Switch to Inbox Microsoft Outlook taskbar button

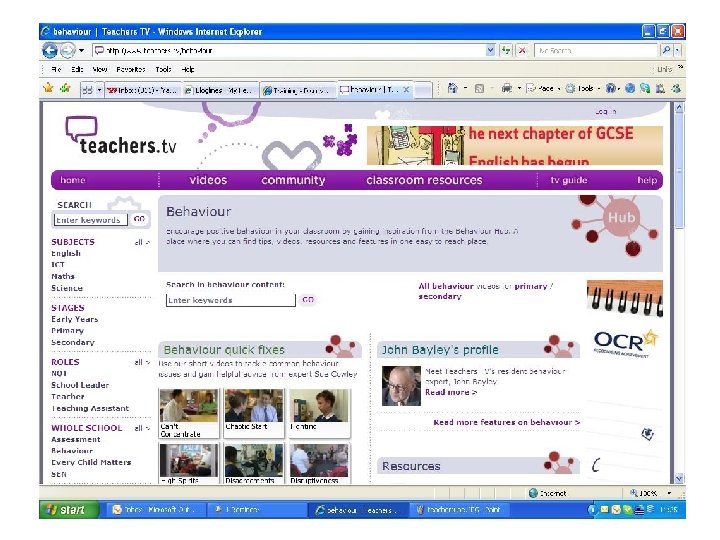click(155, 510)
